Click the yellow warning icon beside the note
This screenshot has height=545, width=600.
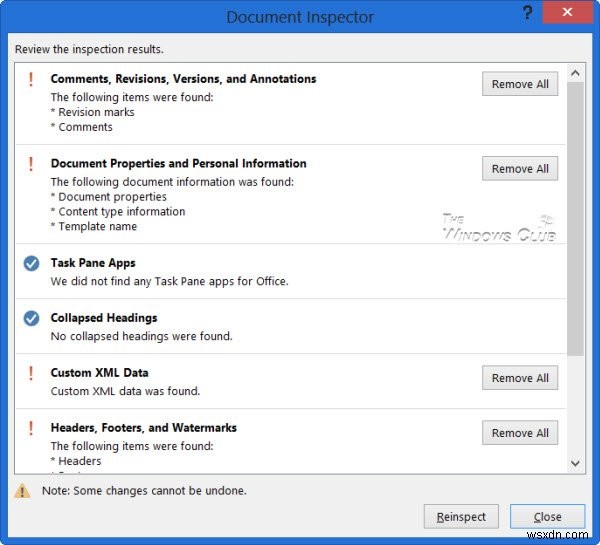pyautogui.click(x=22, y=491)
